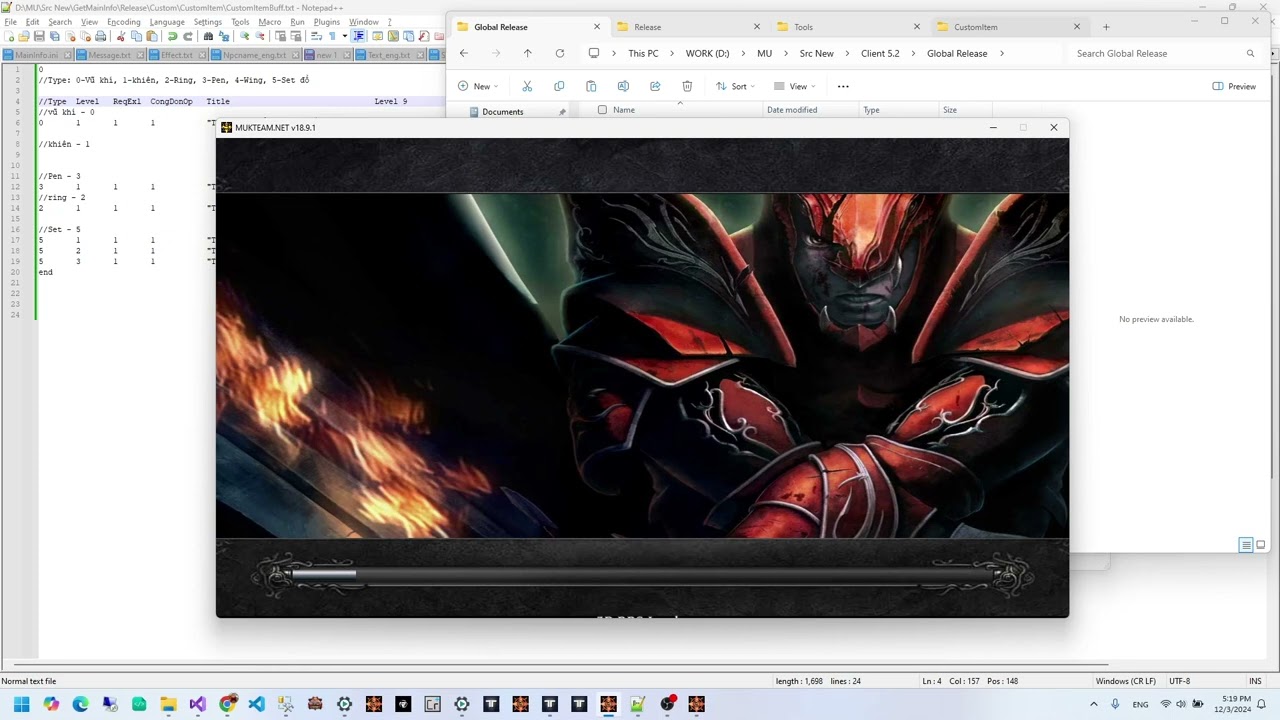Open Microsoft Edge from the taskbar

(x=80, y=704)
